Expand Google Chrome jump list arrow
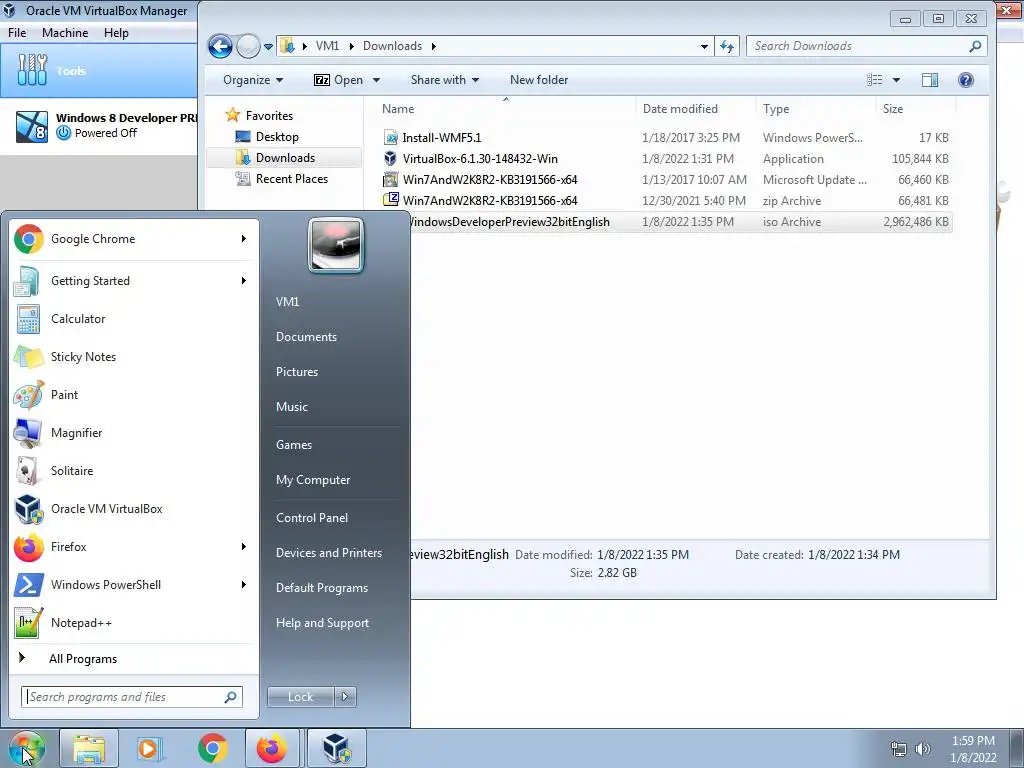This screenshot has height=768, width=1024. pos(244,239)
